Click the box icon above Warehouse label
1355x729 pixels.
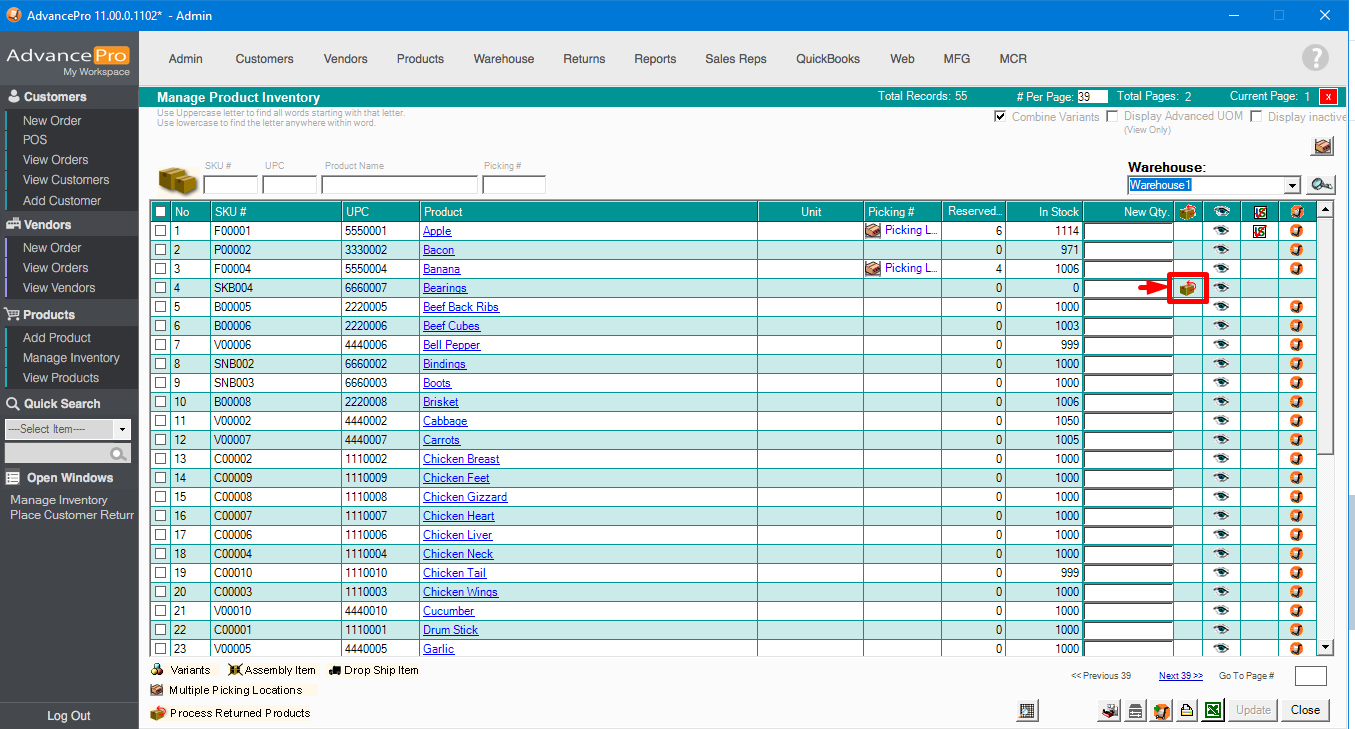[x=1322, y=147]
